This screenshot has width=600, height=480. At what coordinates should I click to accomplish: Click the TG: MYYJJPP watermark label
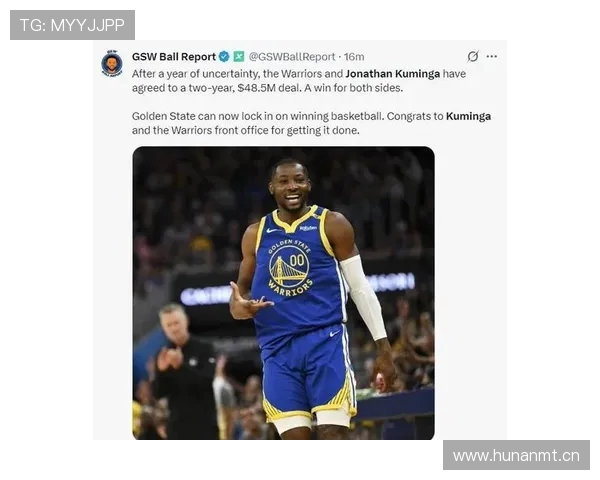(x=72, y=25)
